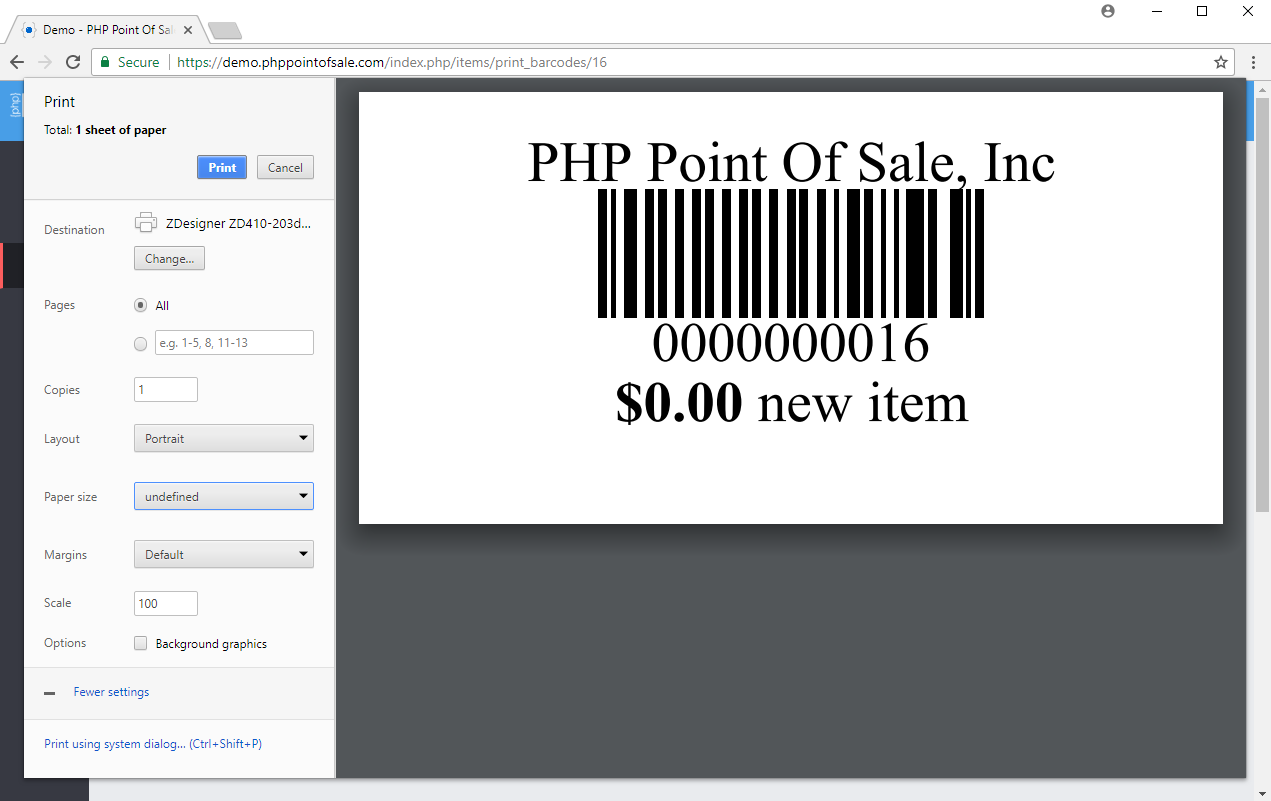Enable the Background graphics checkbox
The image size is (1271, 801).
click(141, 644)
